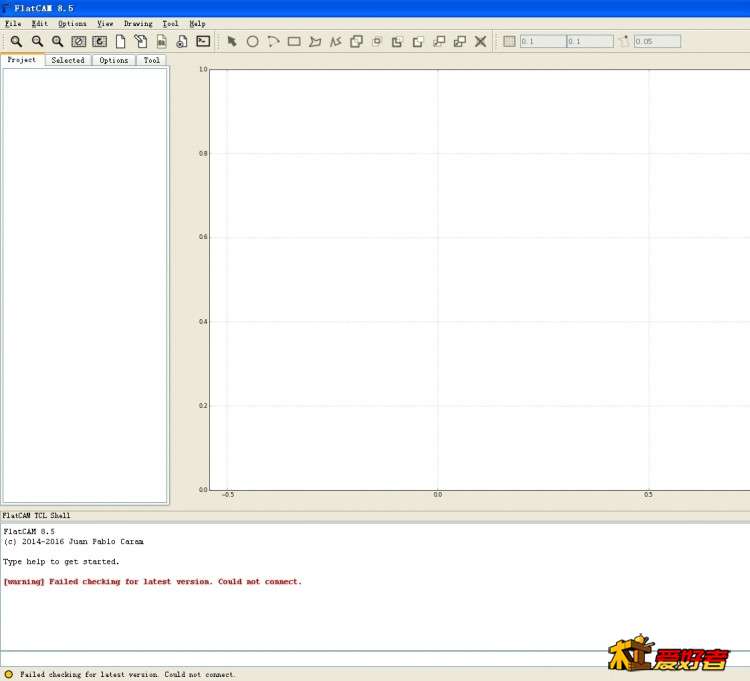Click the Edit Geometry pencil-page icon
750x681 pixels.
pyautogui.click(x=141, y=42)
